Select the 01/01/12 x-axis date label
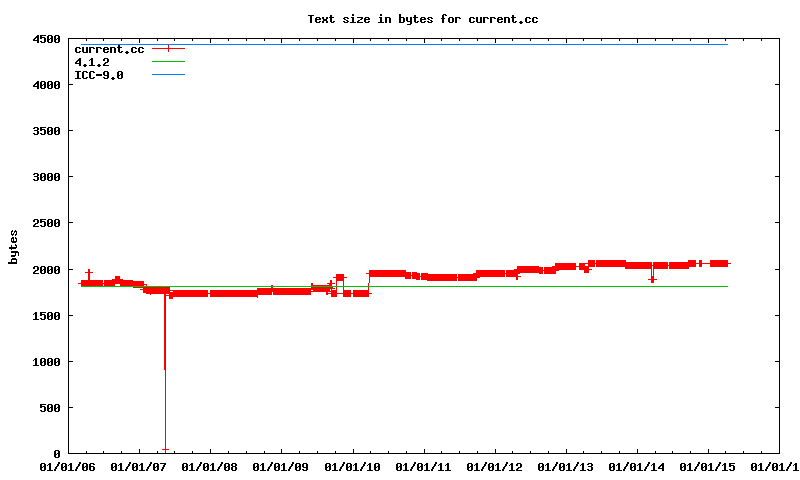 pos(496,466)
